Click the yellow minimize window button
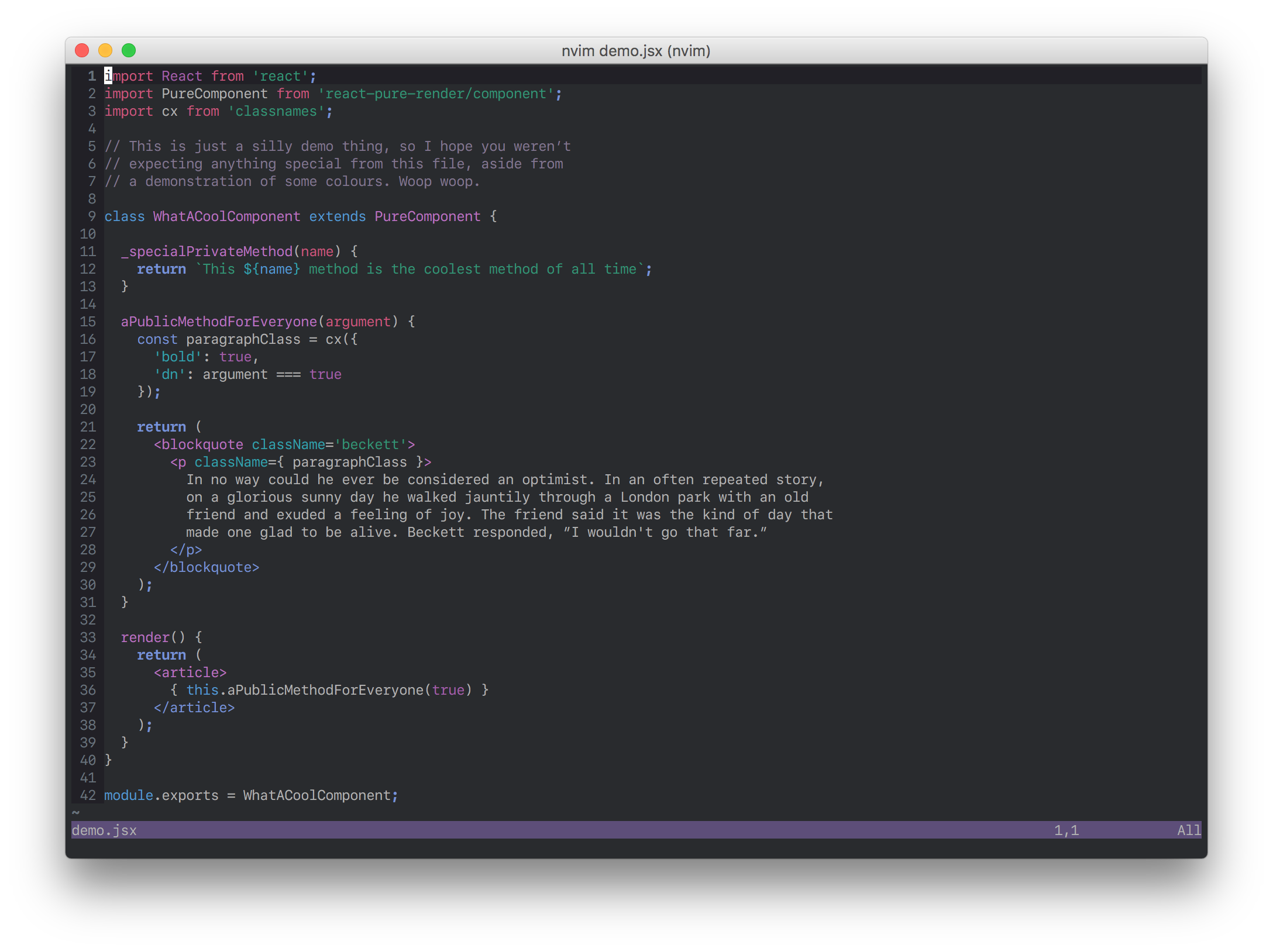This screenshot has width=1273, height=952. coord(105,51)
